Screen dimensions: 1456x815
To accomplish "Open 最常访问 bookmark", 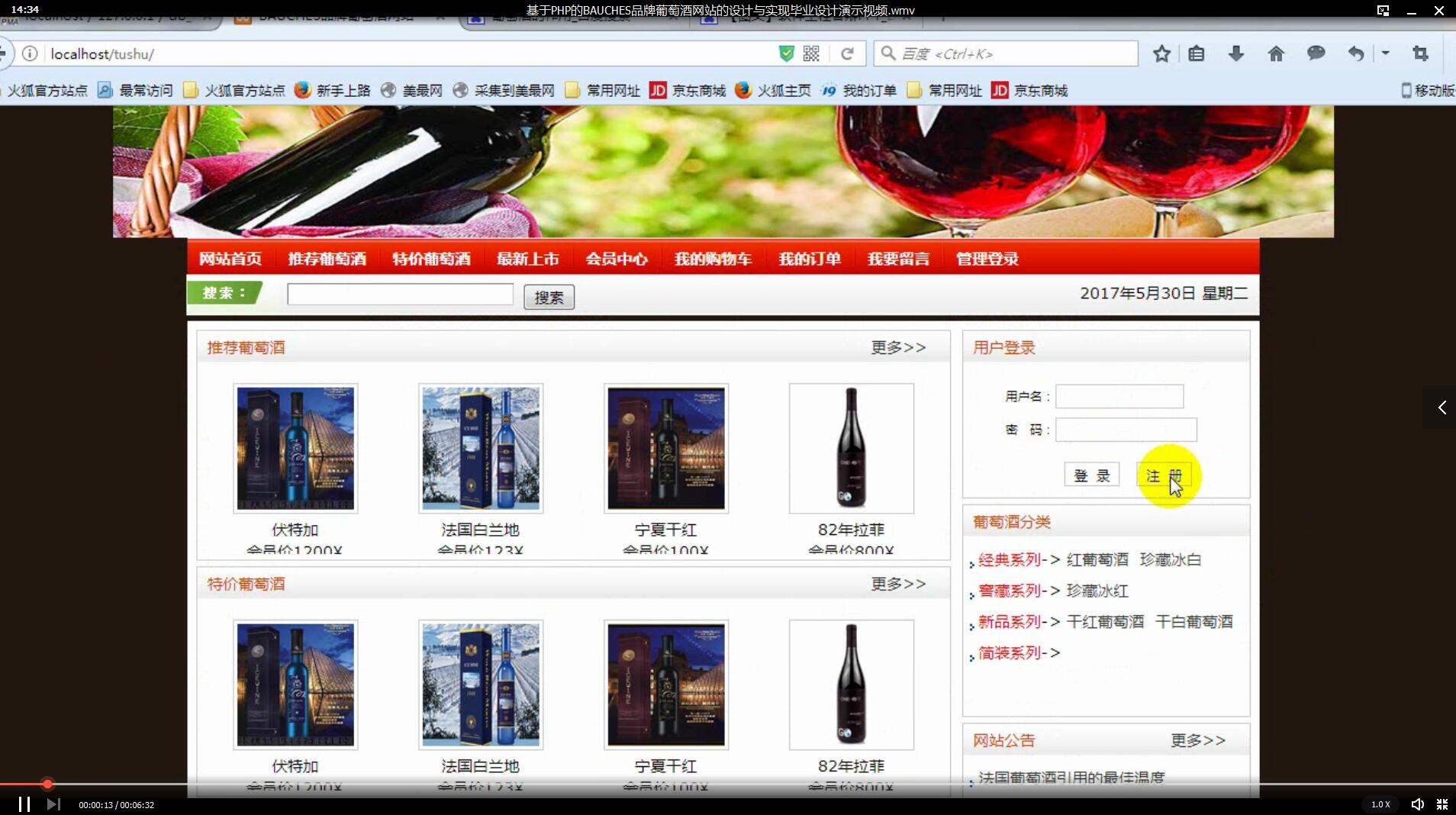I will coord(136,90).
